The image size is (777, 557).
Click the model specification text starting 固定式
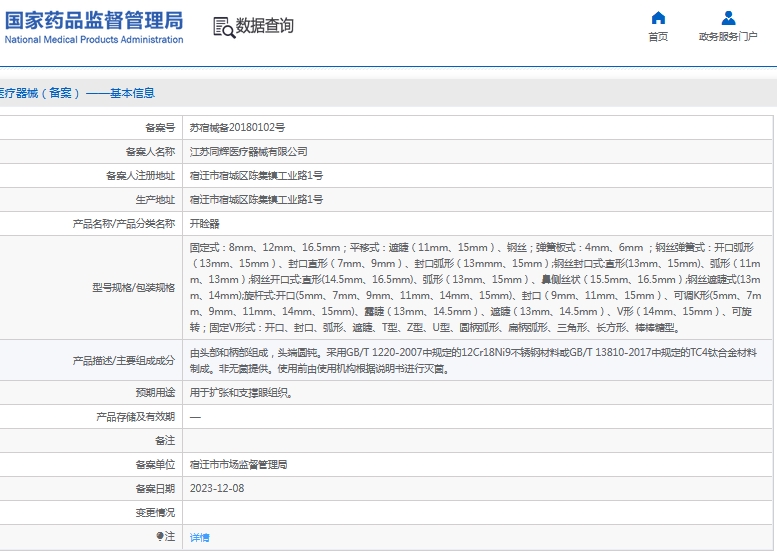(476, 287)
